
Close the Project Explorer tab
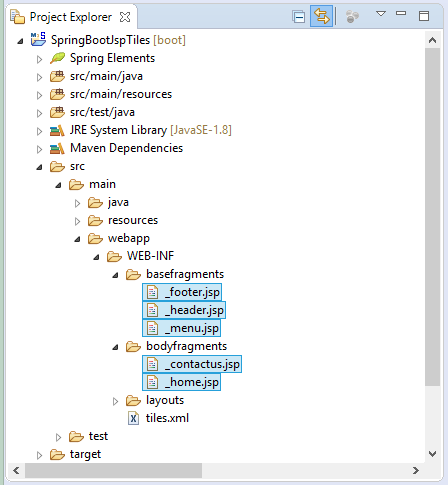[125, 17]
